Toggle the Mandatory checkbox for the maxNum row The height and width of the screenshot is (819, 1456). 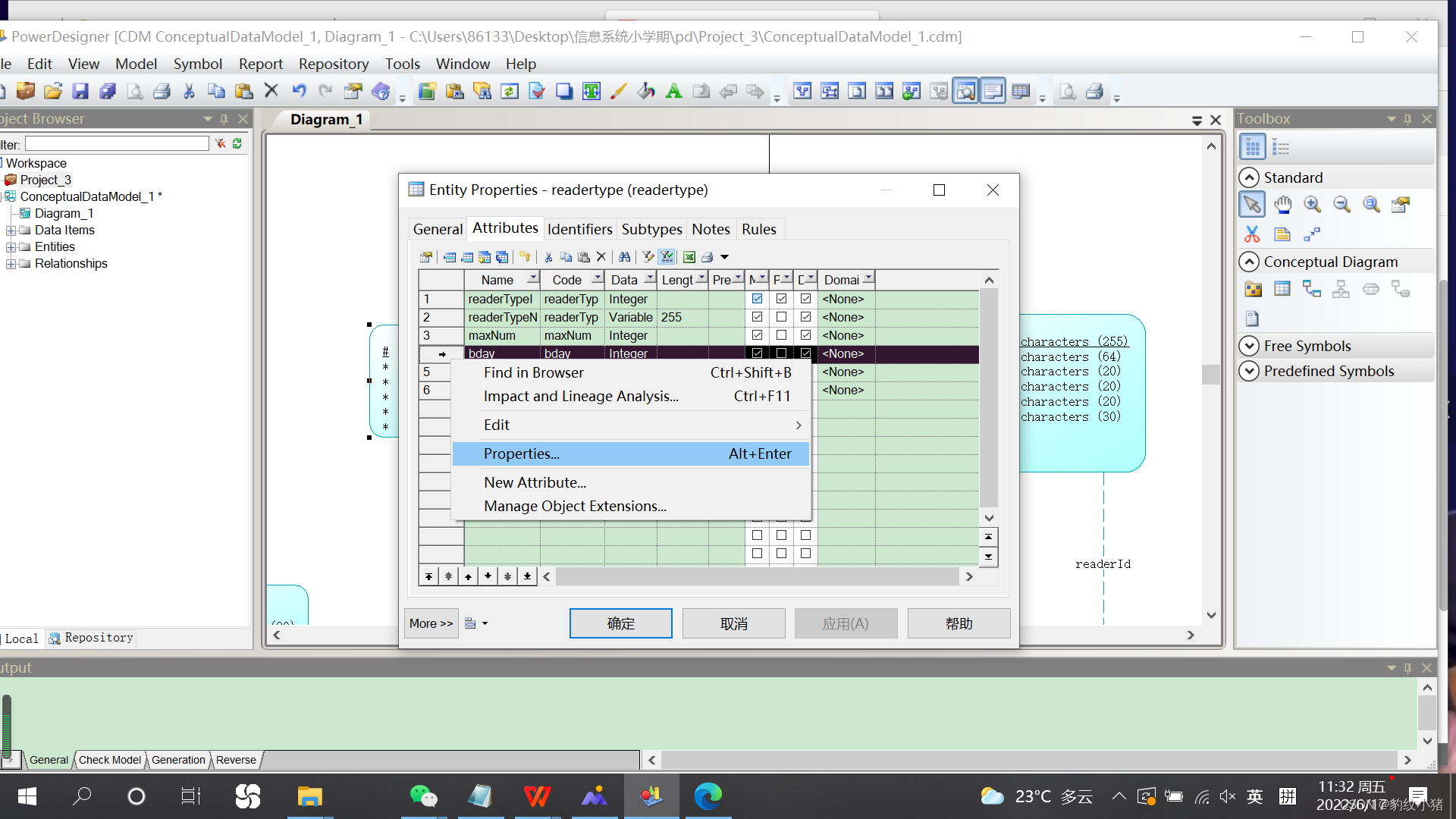pyautogui.click(x=757, y=335)
